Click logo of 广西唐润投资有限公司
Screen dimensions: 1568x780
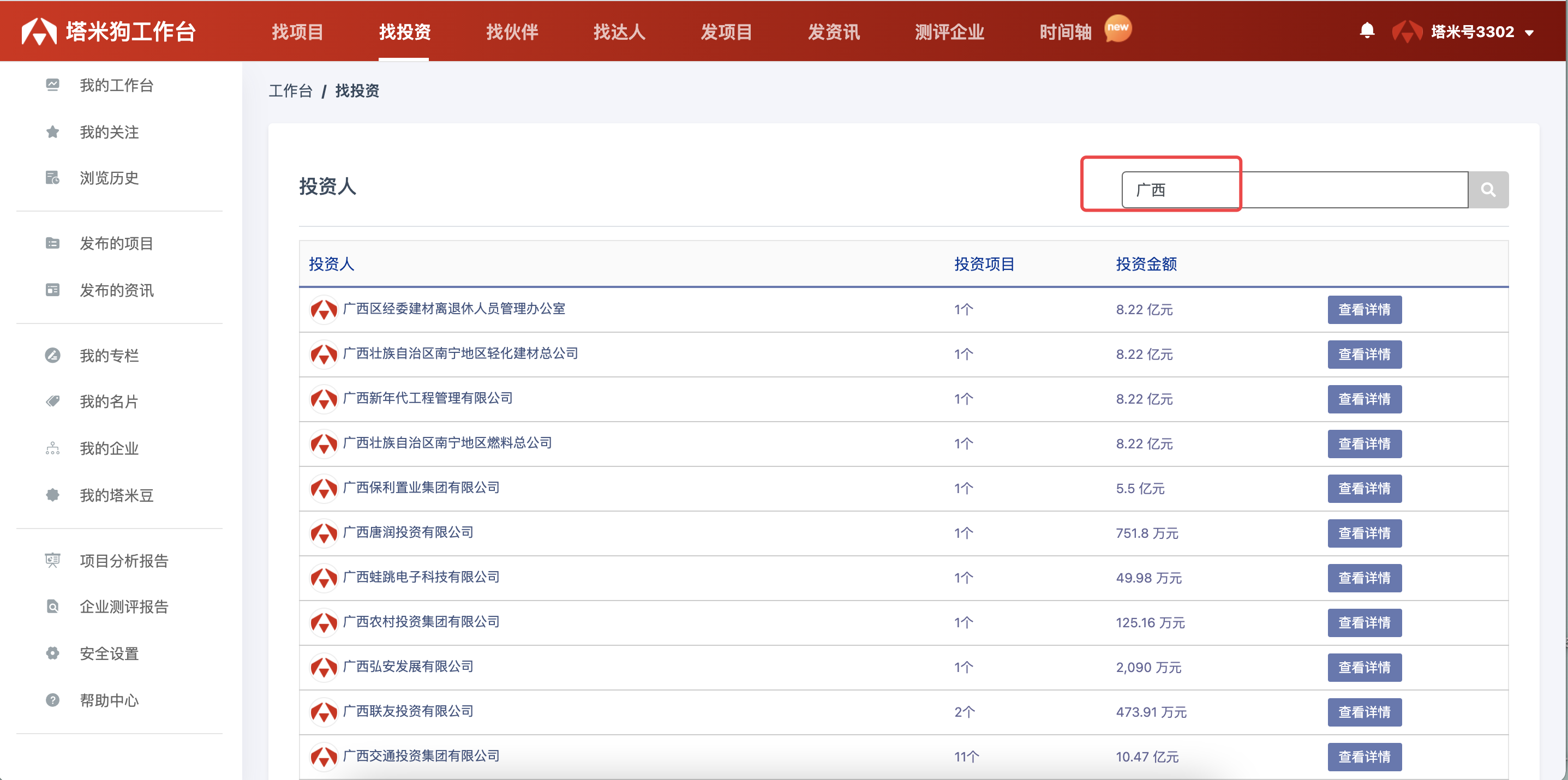tap(324, 533)
